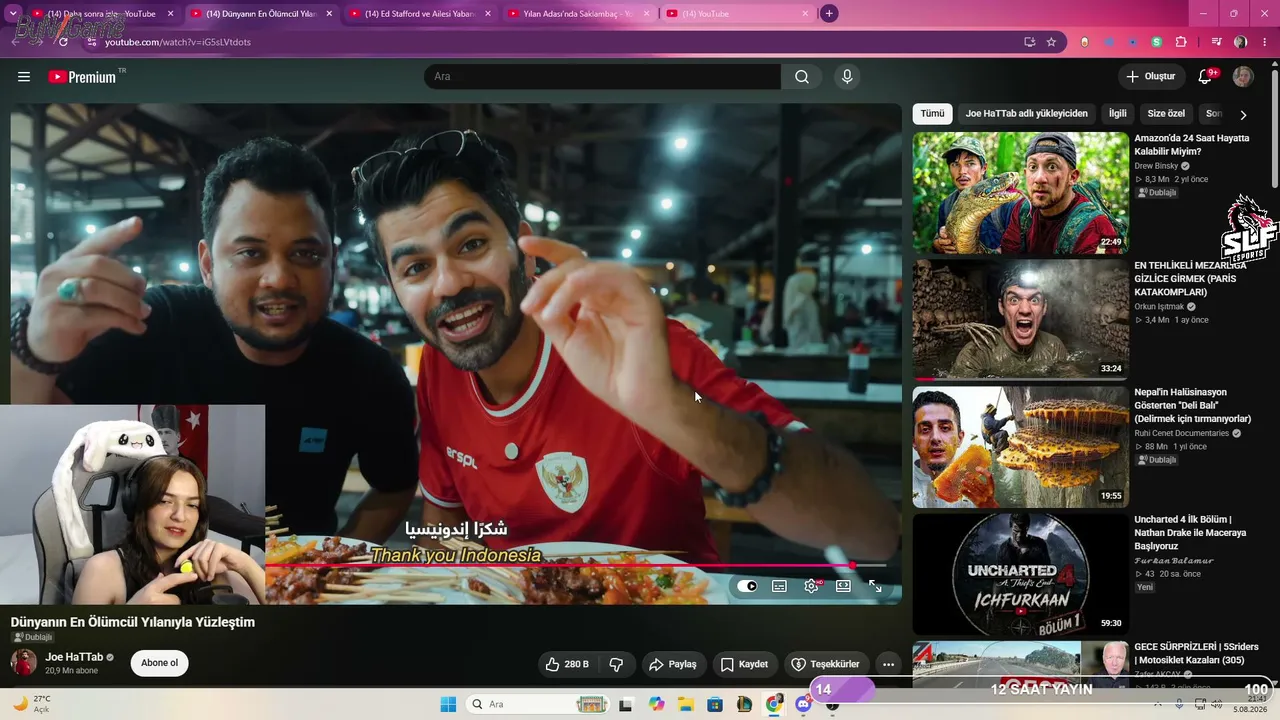1280x720 pixels.
Task: Open 'Amazon'da 24 Saat Hayatta Kalabilir Miyim?' thumbnail
Action: point(1020,193)
